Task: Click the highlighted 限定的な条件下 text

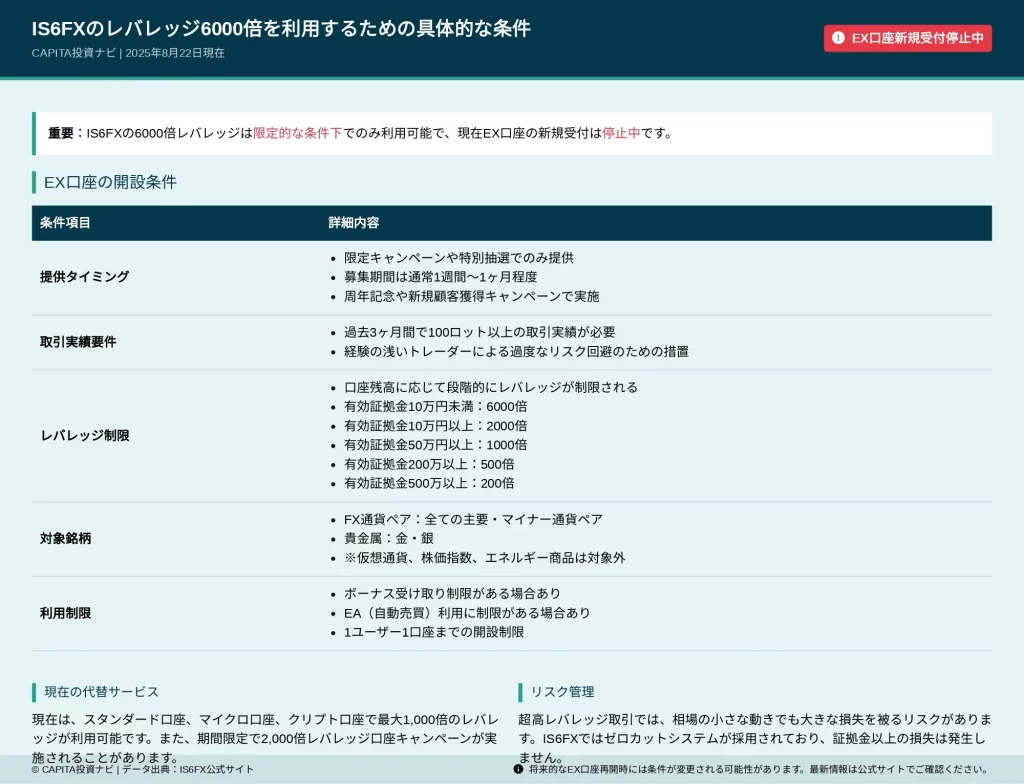Action: click(x=298, y=133)
